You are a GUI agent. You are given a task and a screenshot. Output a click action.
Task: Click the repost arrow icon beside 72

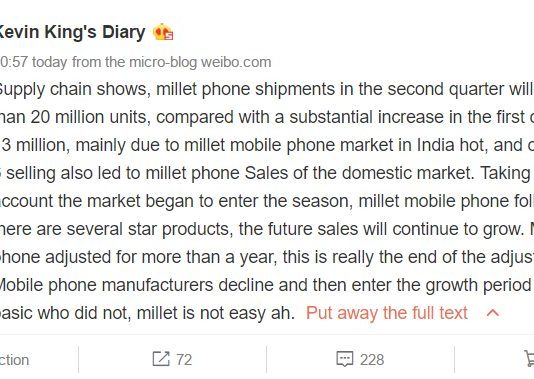pyautogui.click(x=161, y=359)
